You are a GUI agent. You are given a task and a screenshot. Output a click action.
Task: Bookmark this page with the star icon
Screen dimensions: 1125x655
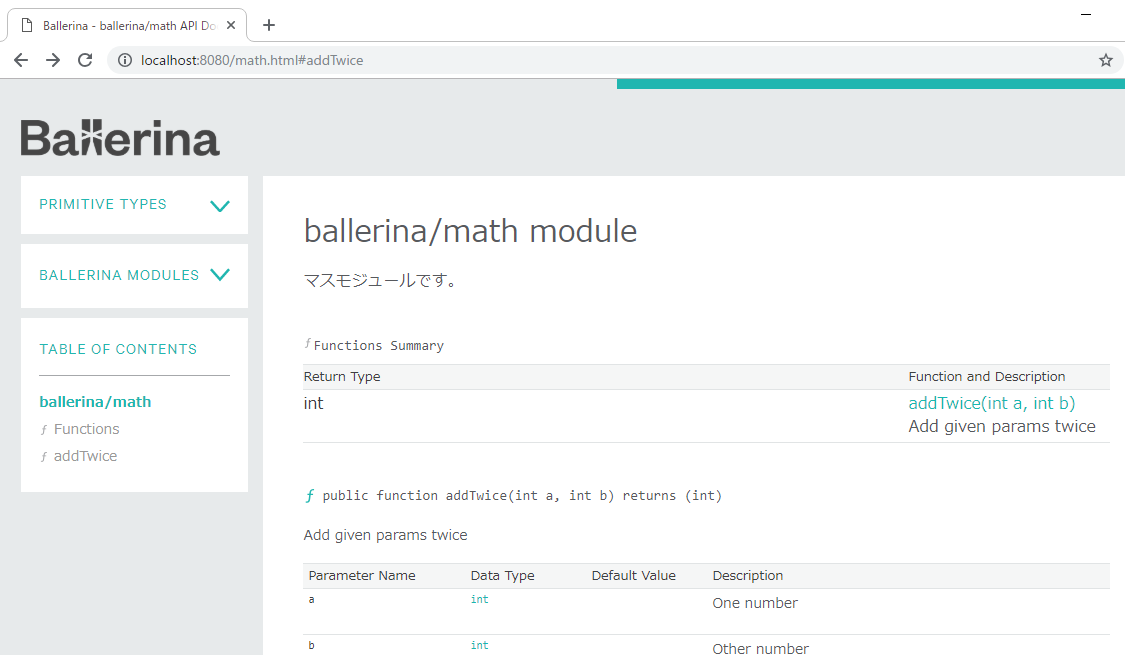pyautogui.click(x=1106, y=60)
